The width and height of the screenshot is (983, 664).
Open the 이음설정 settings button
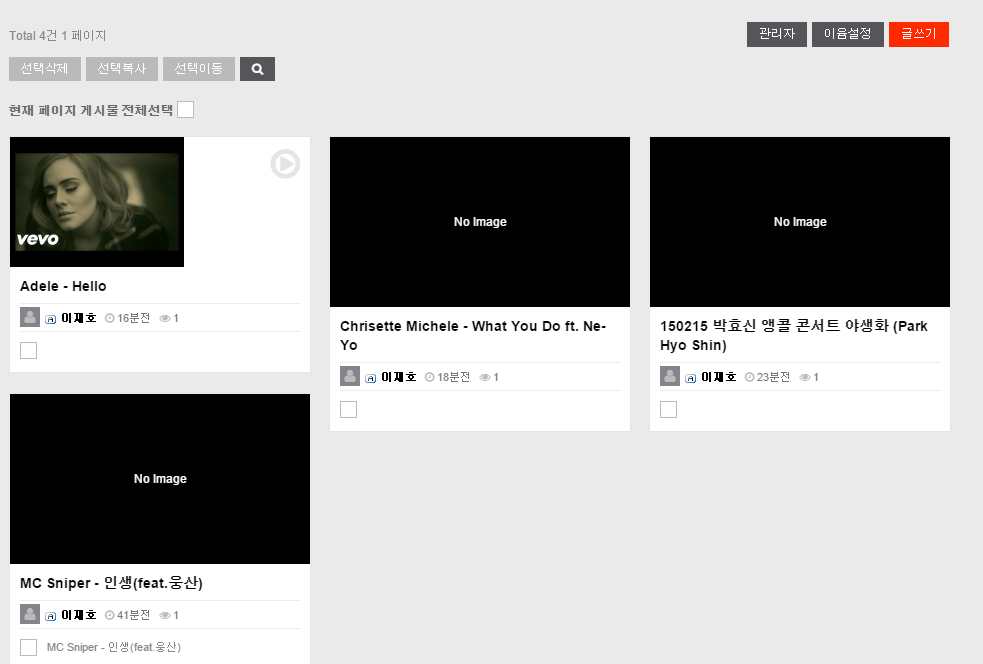point(848,34)
